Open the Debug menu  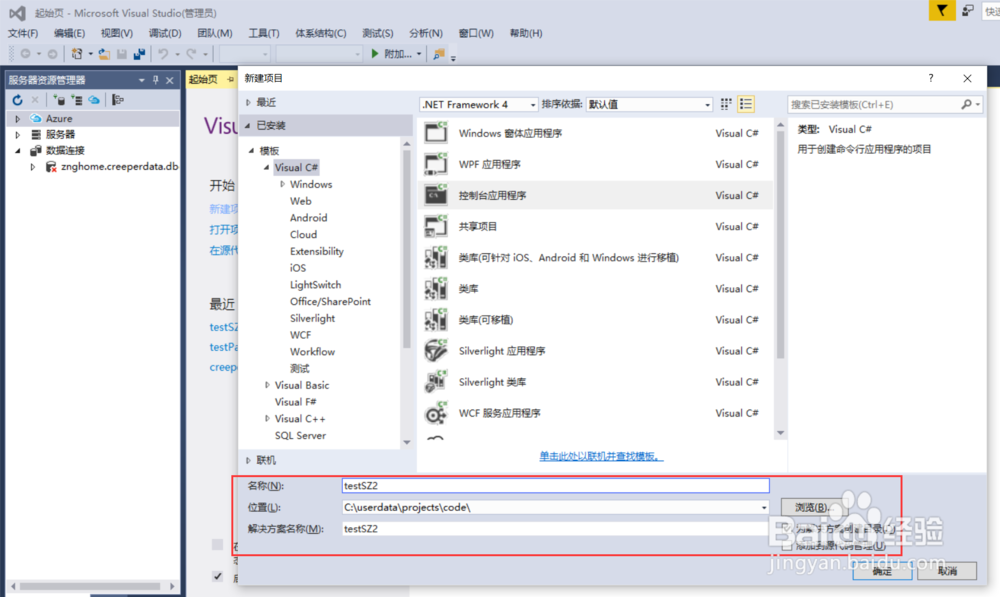pyautogui.click(x=165, y=33)
